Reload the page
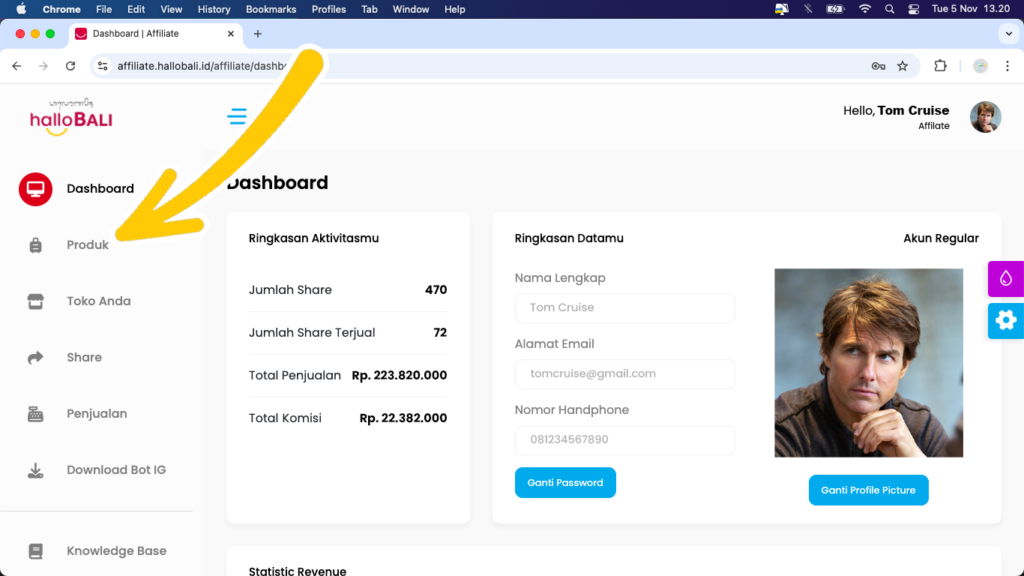This screenshot has width=1024, height=576. pyautogui.click(x=71, y=66)
